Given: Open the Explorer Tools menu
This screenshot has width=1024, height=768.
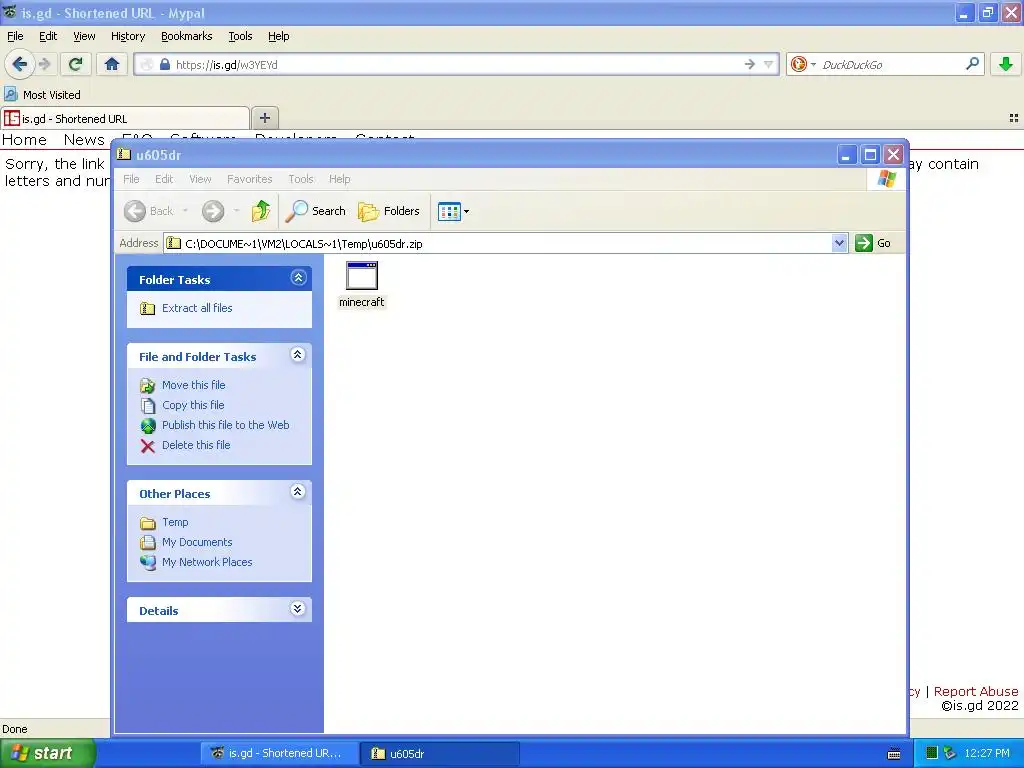Looking at the screenshot, I should click(300, 179).
